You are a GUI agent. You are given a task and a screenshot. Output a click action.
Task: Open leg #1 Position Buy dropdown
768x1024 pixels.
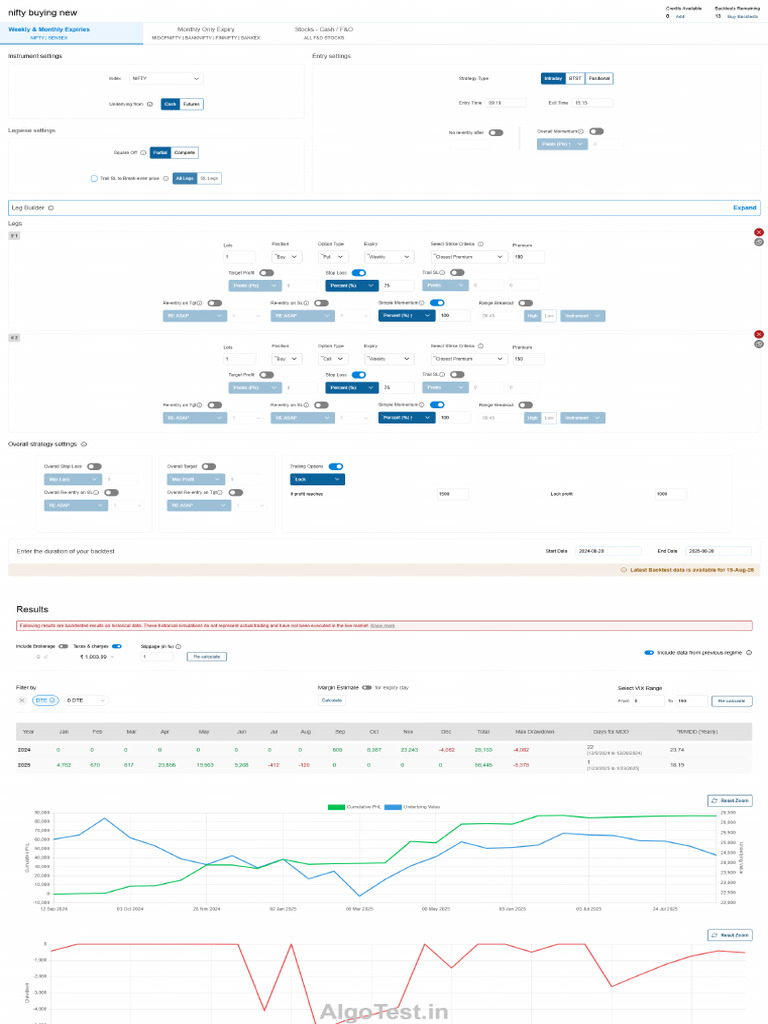point(287,257)
